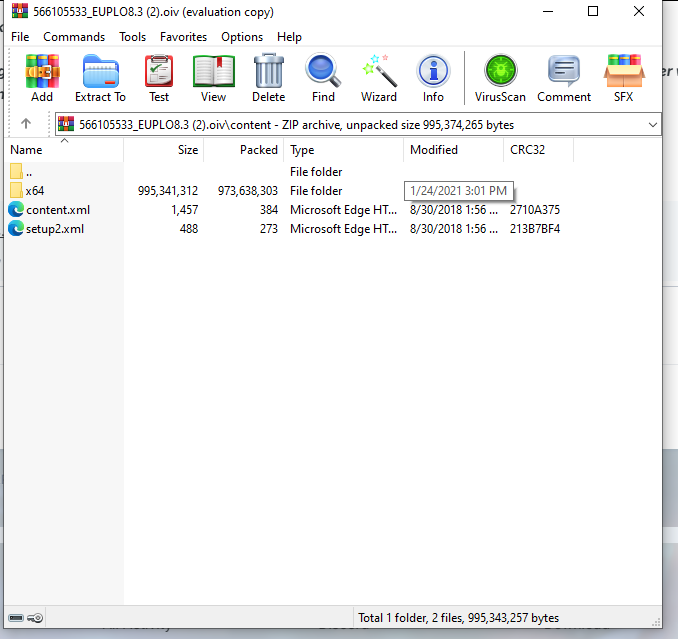Sort by the Name column header
This screenshot has height=639, width=678.
click(x=64, y=150)
